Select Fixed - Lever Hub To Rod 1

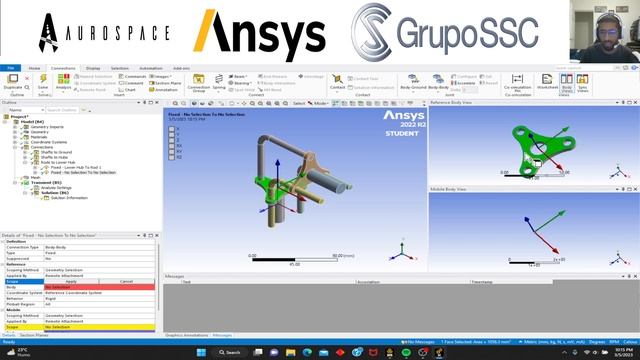click(x=76, y=167)
